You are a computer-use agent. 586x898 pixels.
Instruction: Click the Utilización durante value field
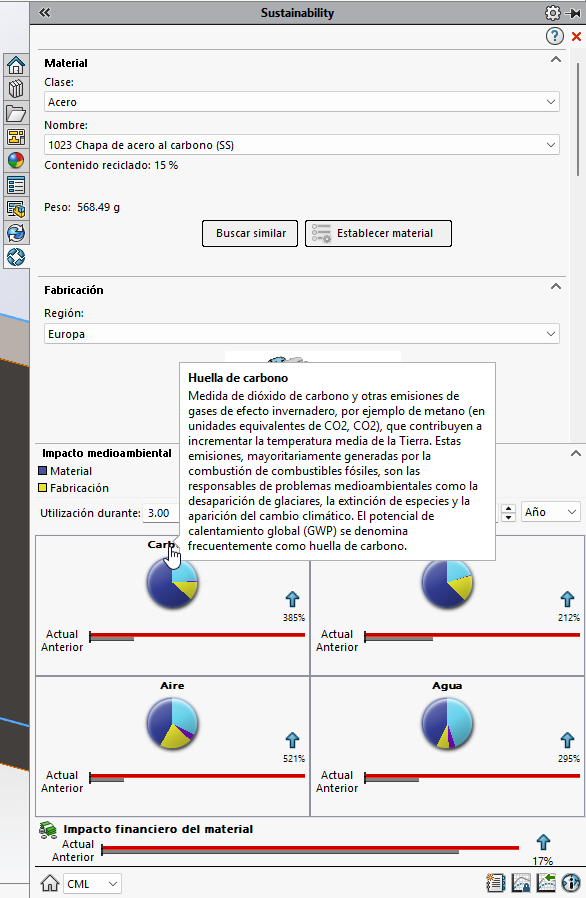pyautogui.click(x=162, y=513)
